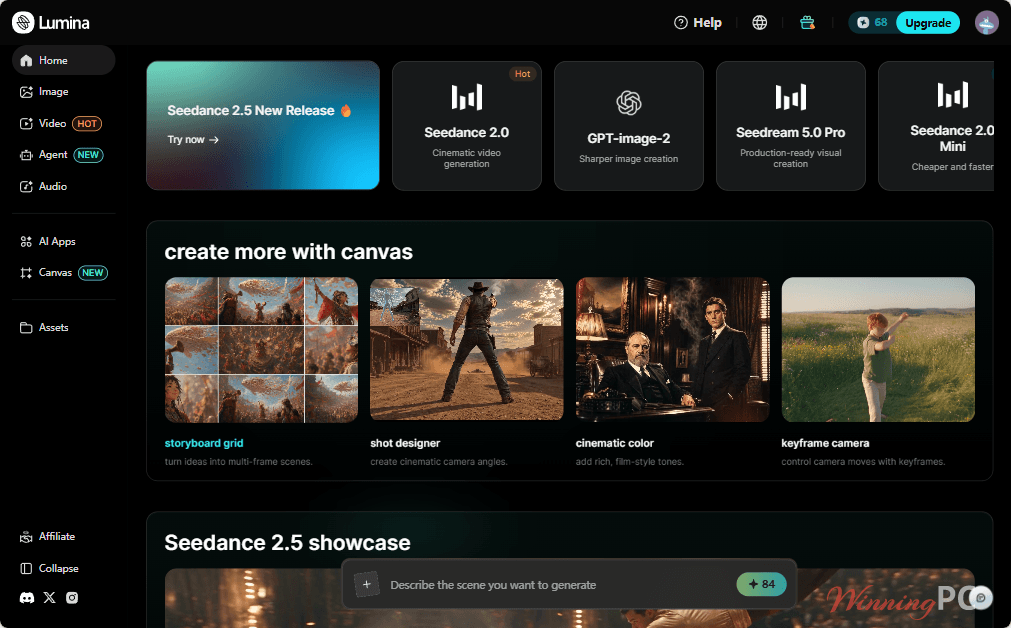Viewport: 1011px width, 628px height.
Task: Click the Upgrade button
Action: pyautogui.click(x=928, y=23)
